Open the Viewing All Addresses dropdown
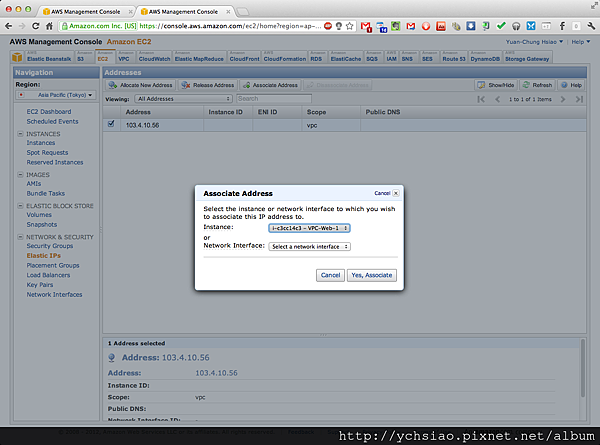 184,99
